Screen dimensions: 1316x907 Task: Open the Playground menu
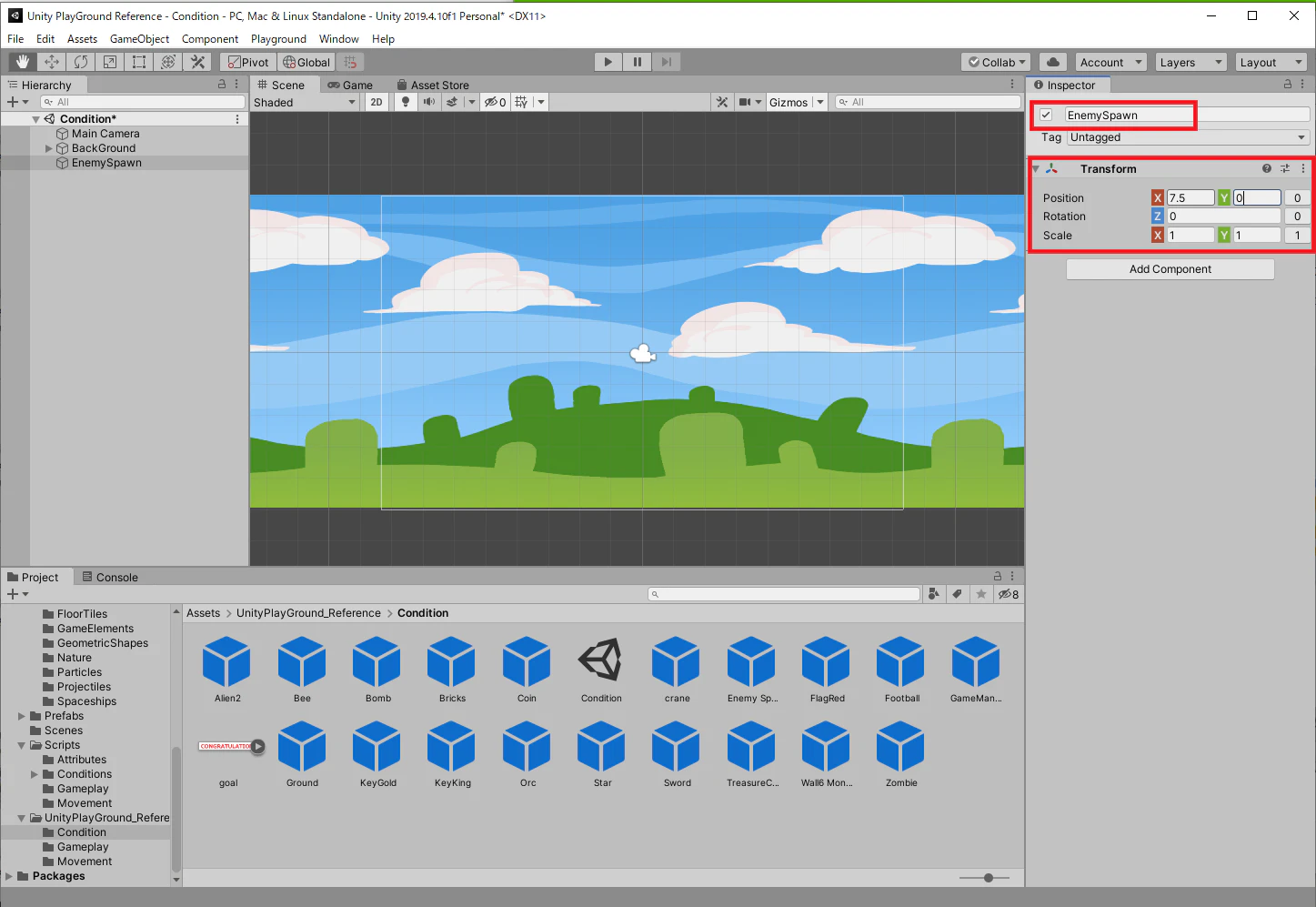278,39
